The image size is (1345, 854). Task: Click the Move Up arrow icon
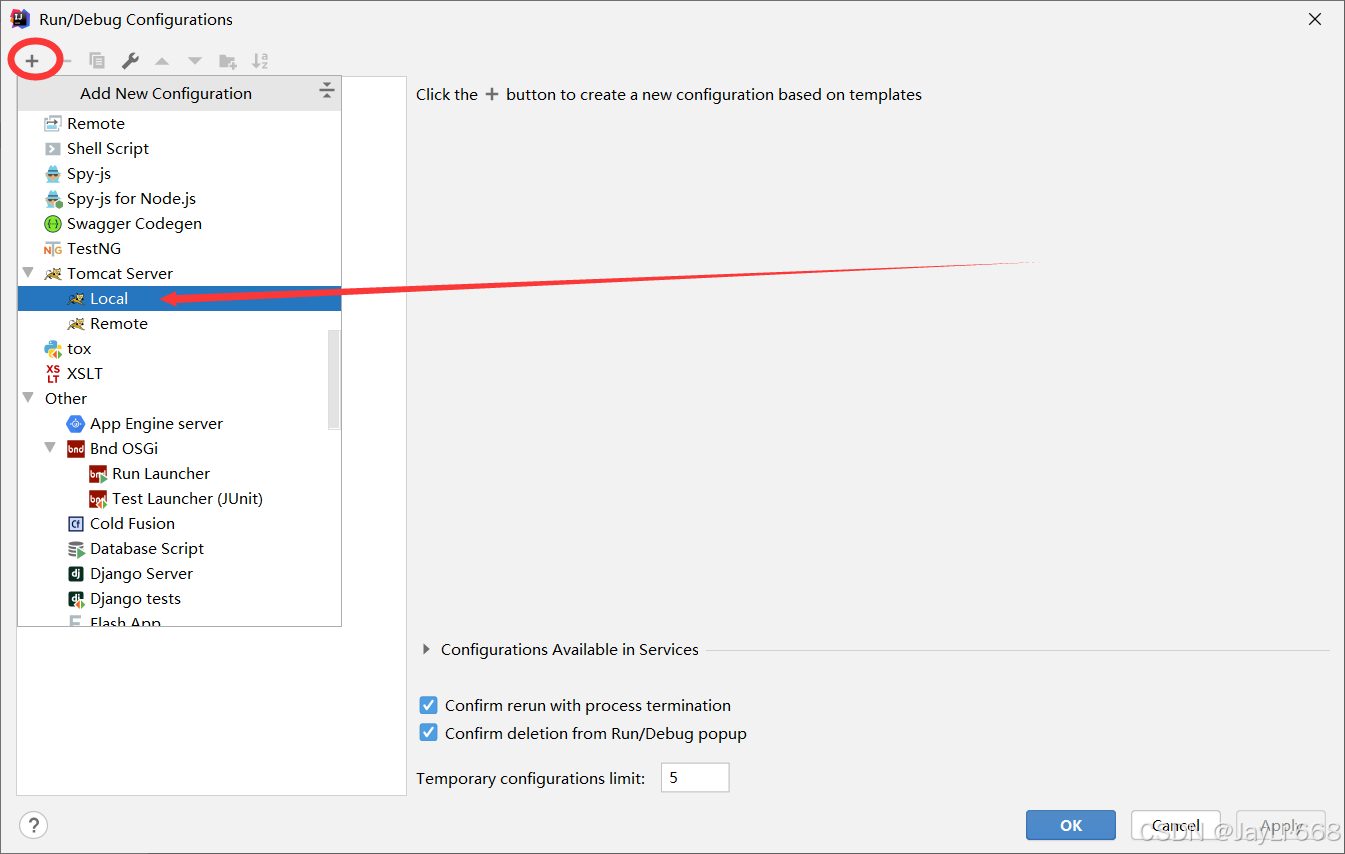162,61
